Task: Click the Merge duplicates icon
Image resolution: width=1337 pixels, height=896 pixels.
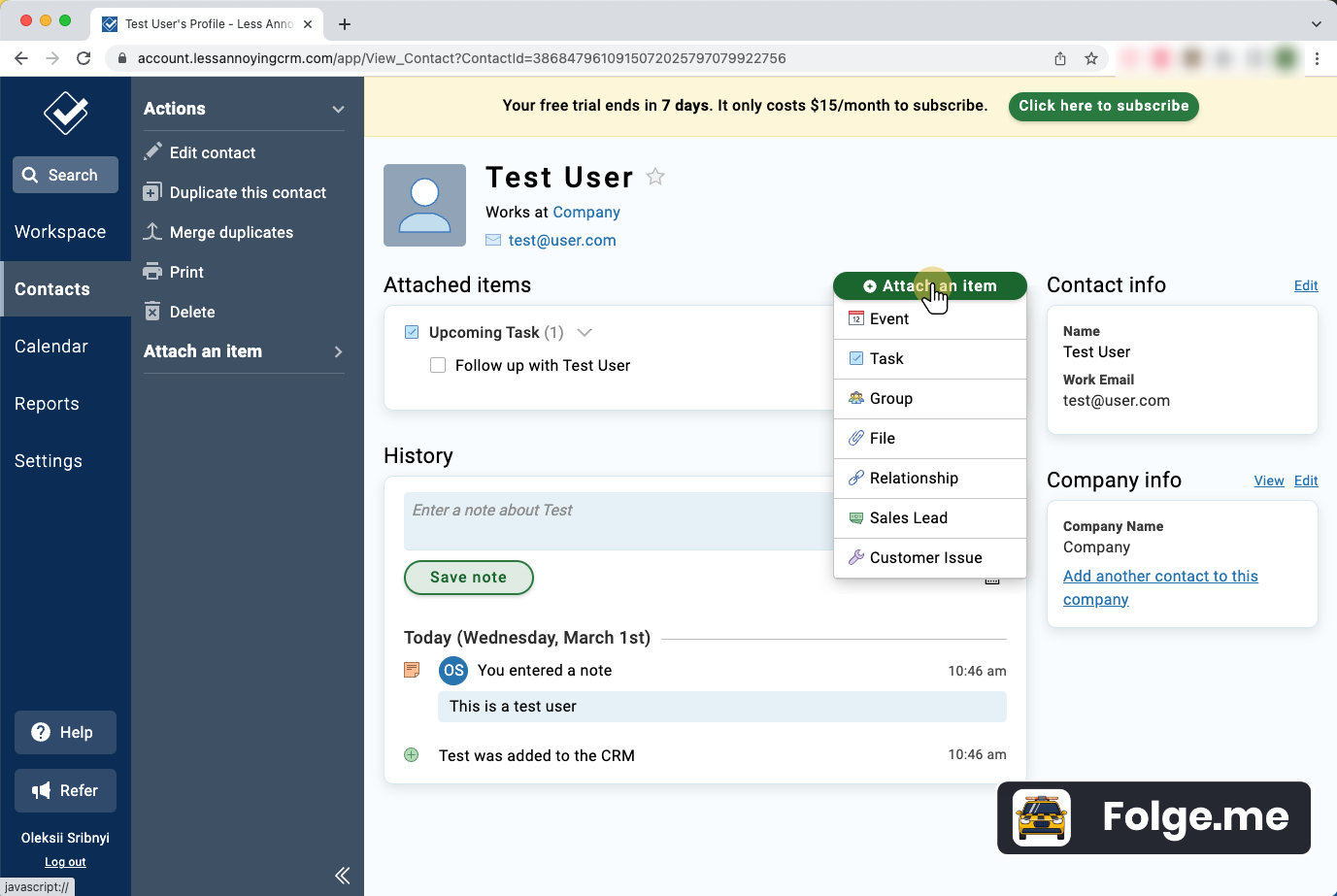Action: 152,232
